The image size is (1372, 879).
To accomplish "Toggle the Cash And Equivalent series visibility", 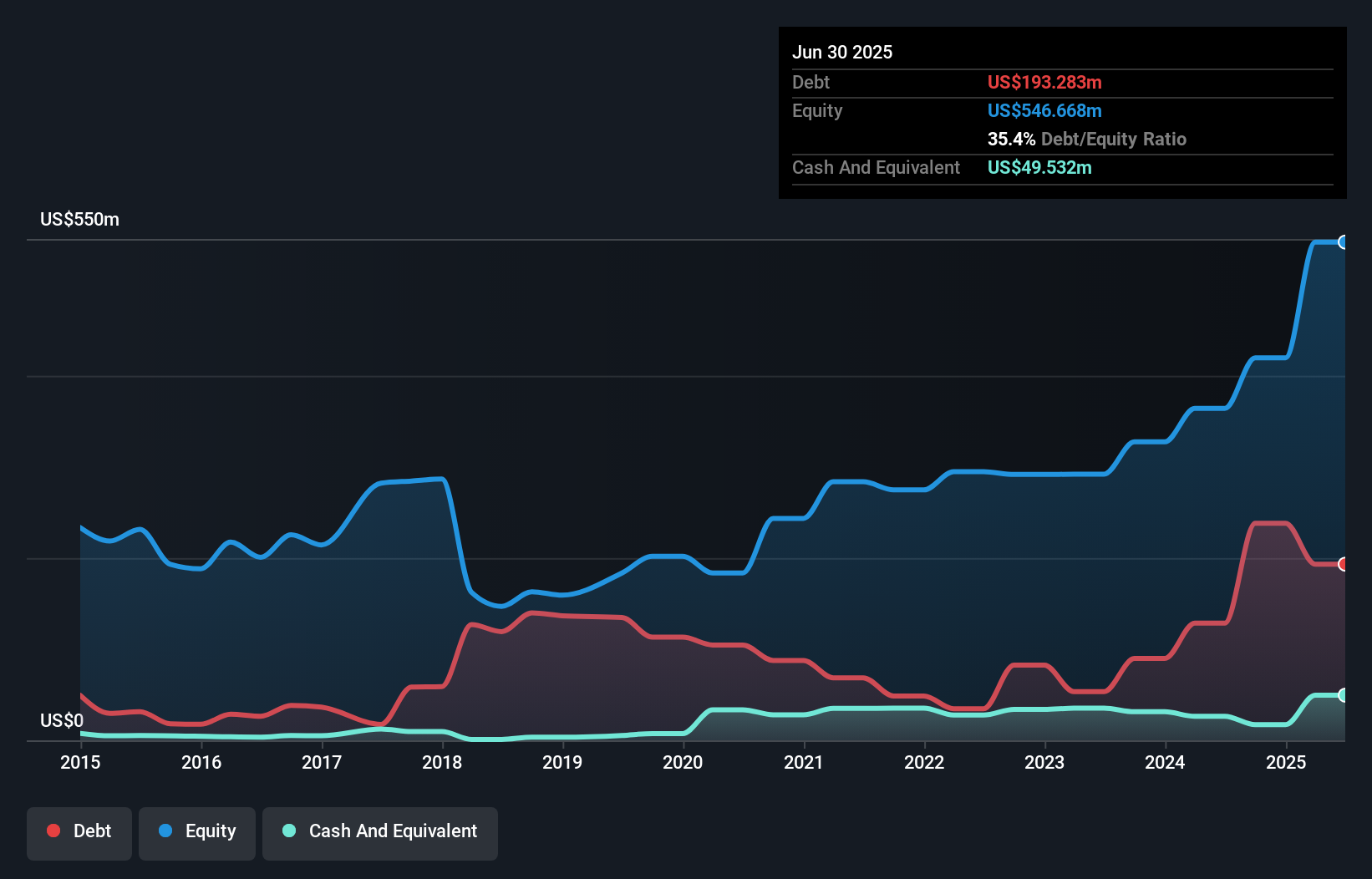I will [x=380, y=831].
